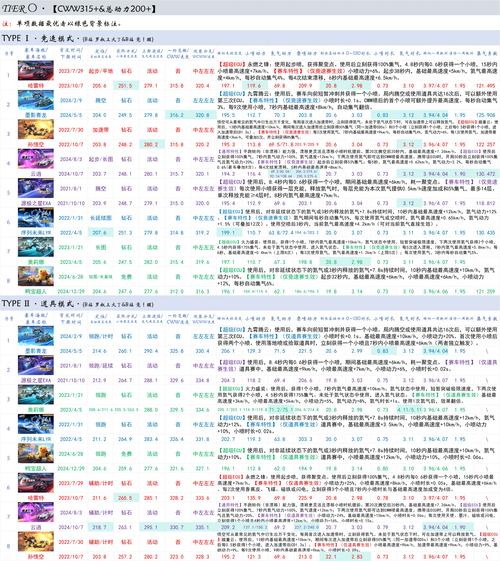This screenshot has width=500, height=561.
Task: Click the 212.9 cell in TYPE II
Action: point(100,380)
